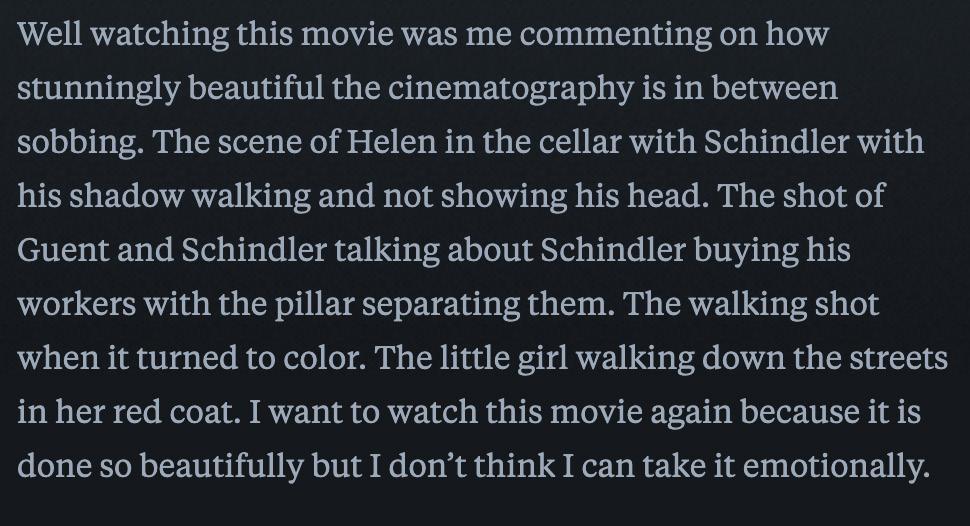Click the word "sobbing" in the third line
The width and height of the screenshot is (970, 526).
77,143
